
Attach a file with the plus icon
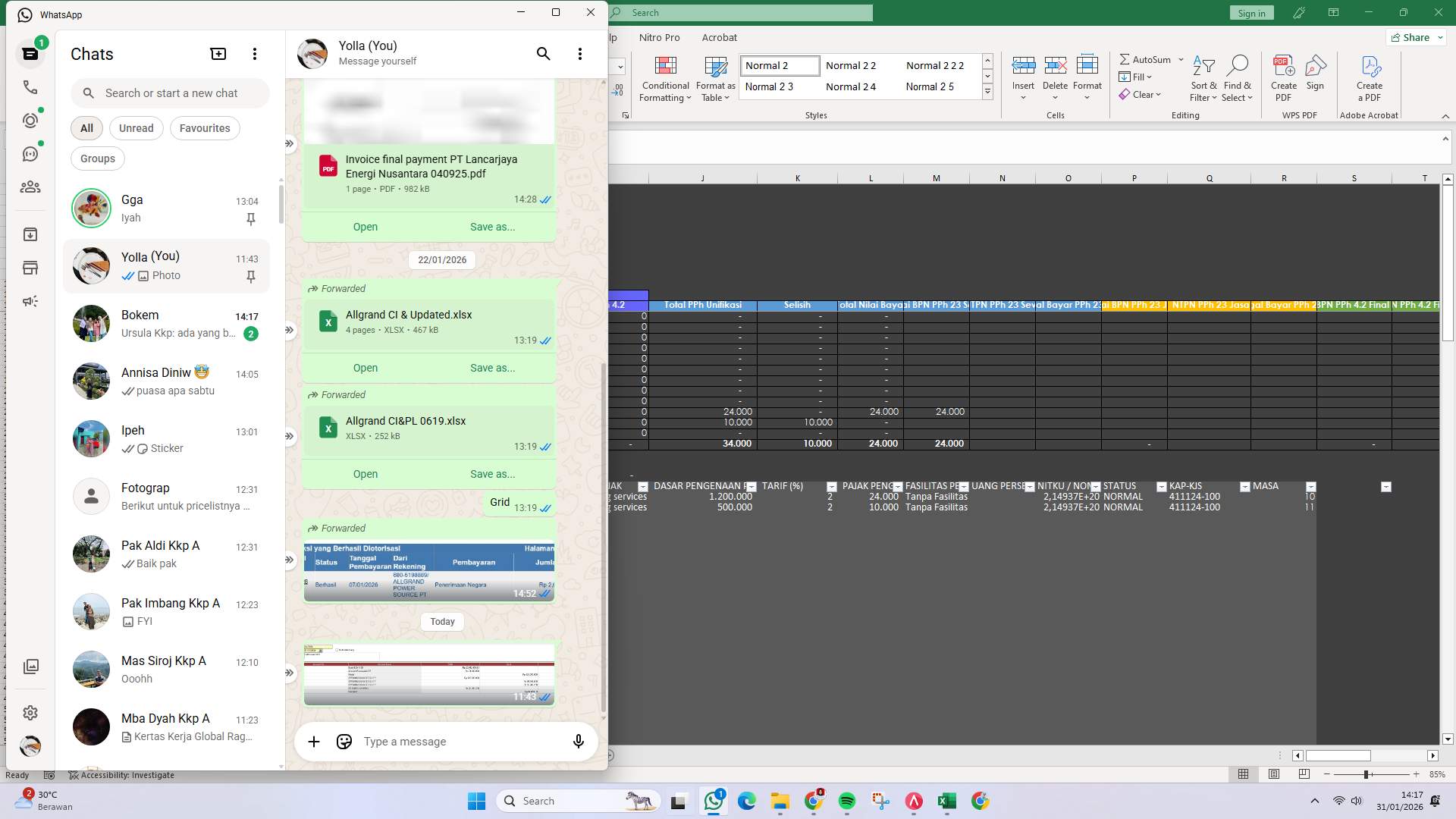pyautogui.click(x=314, y=742)
